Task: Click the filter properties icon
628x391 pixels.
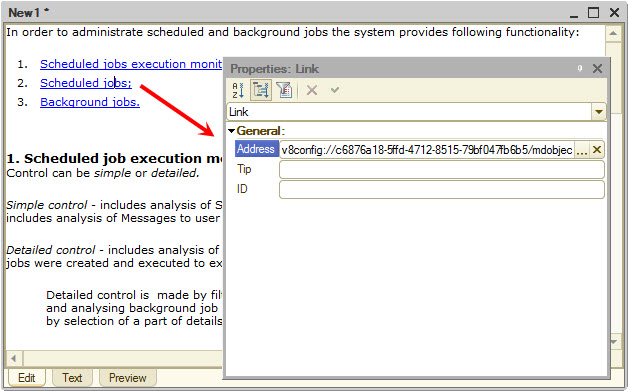Action: click(284, 90)
